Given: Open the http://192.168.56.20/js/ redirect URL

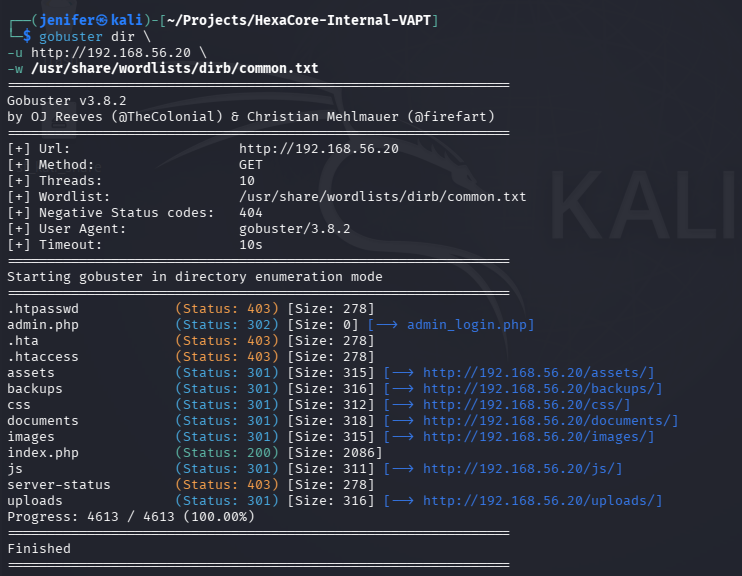Looking at the screenshot, I should click(x=519, y=469).
